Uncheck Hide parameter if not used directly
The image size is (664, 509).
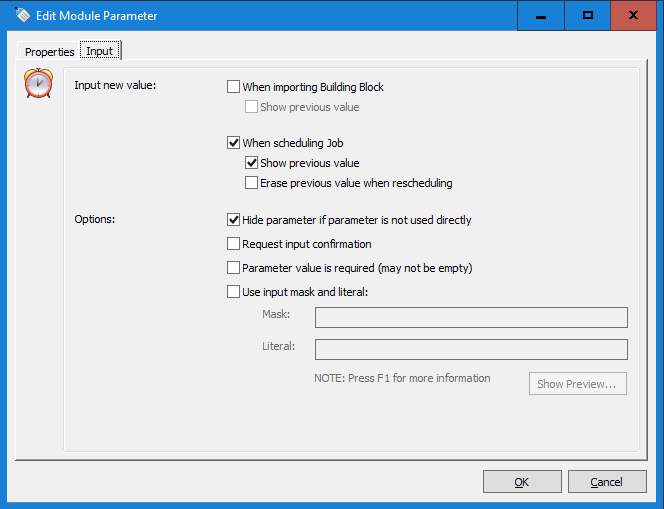[233, 220]
